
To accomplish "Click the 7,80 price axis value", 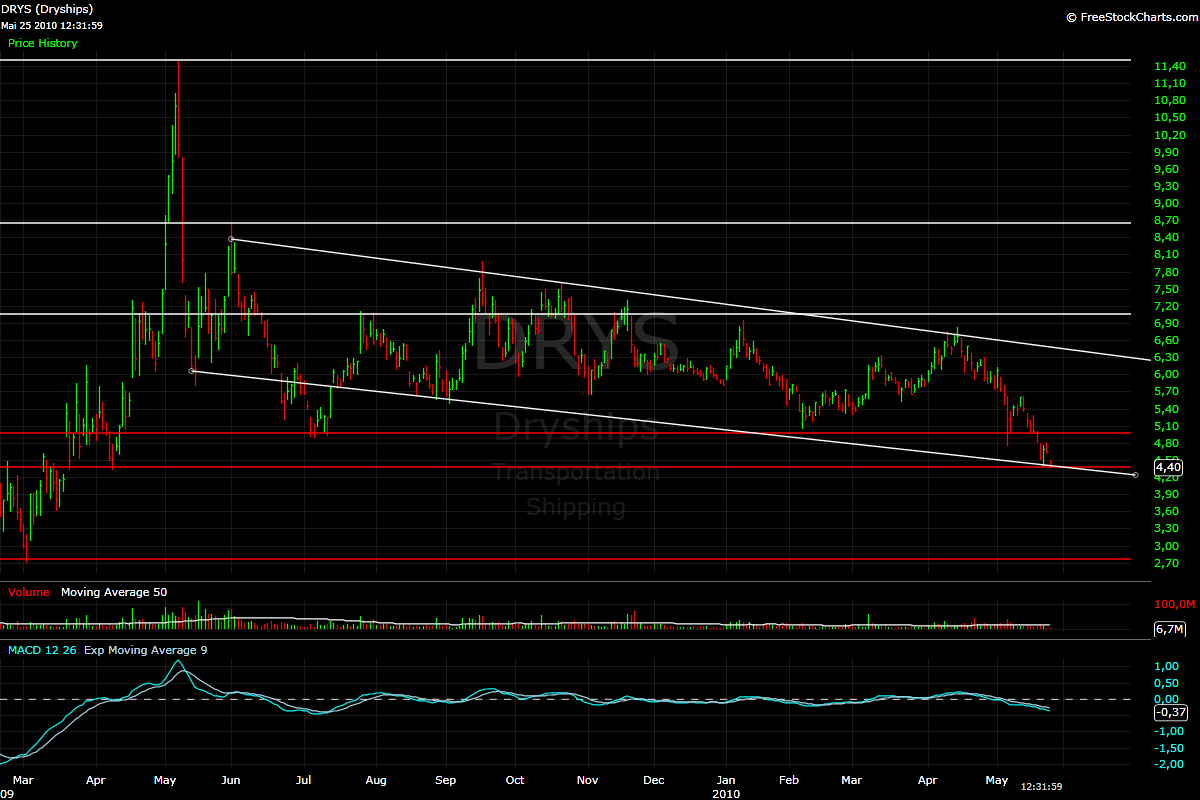I will point(1166,272).
